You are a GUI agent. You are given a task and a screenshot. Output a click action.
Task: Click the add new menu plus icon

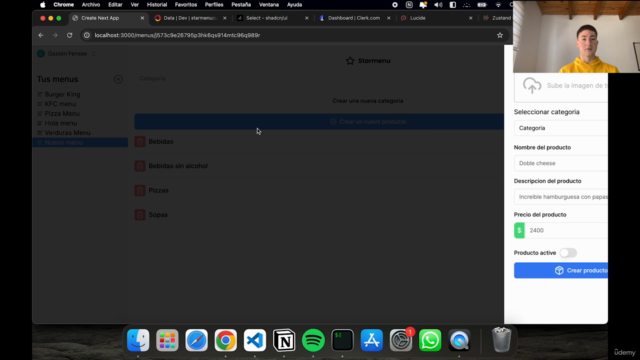(x=118, y=79)
